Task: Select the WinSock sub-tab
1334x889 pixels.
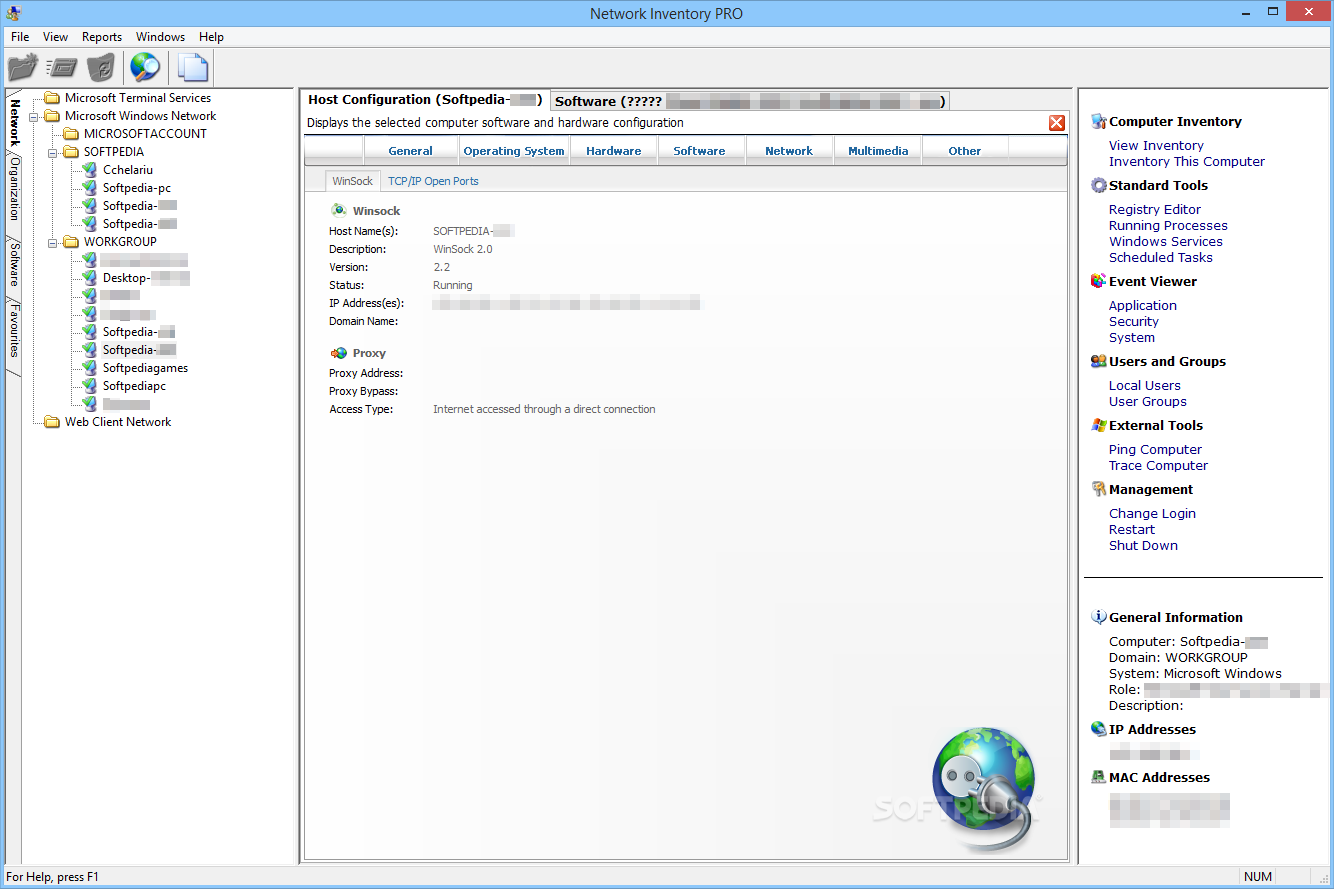Action: [352, 181]
